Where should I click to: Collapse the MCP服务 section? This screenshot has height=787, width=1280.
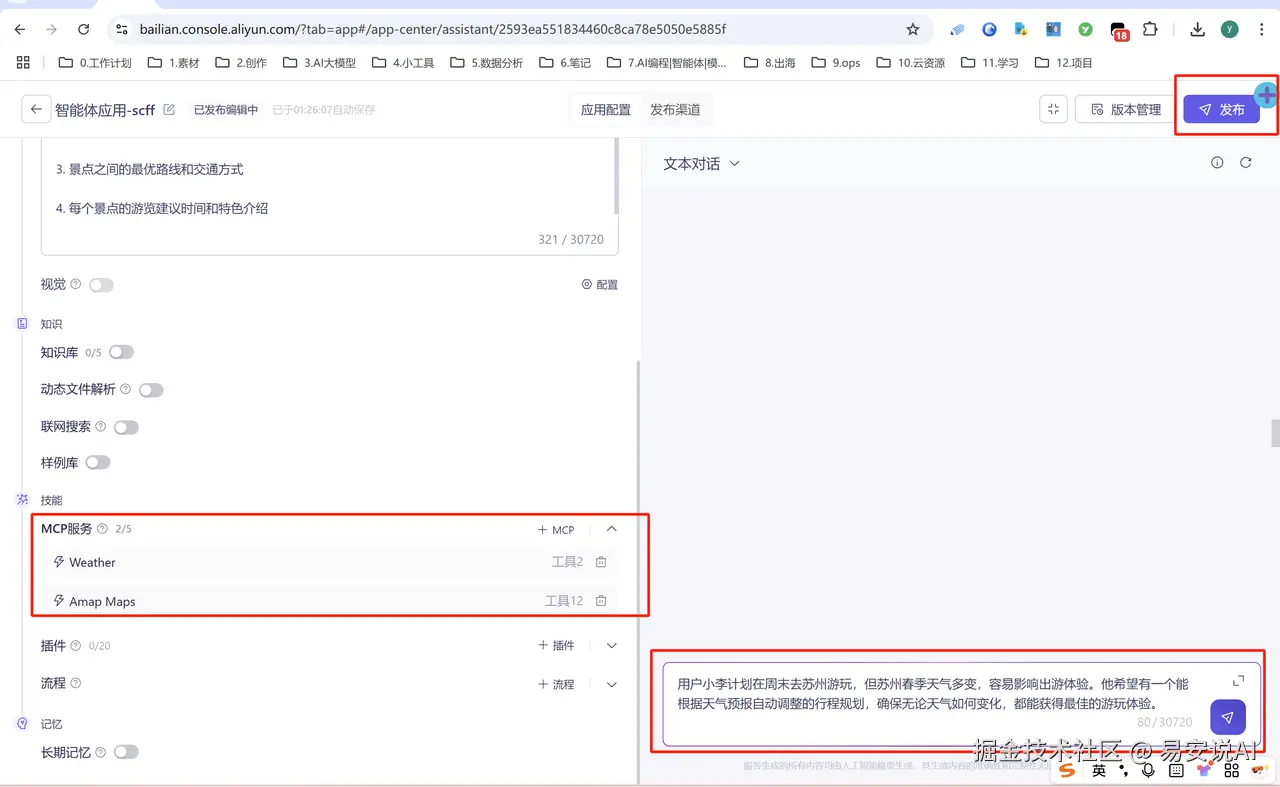(612, 529)
